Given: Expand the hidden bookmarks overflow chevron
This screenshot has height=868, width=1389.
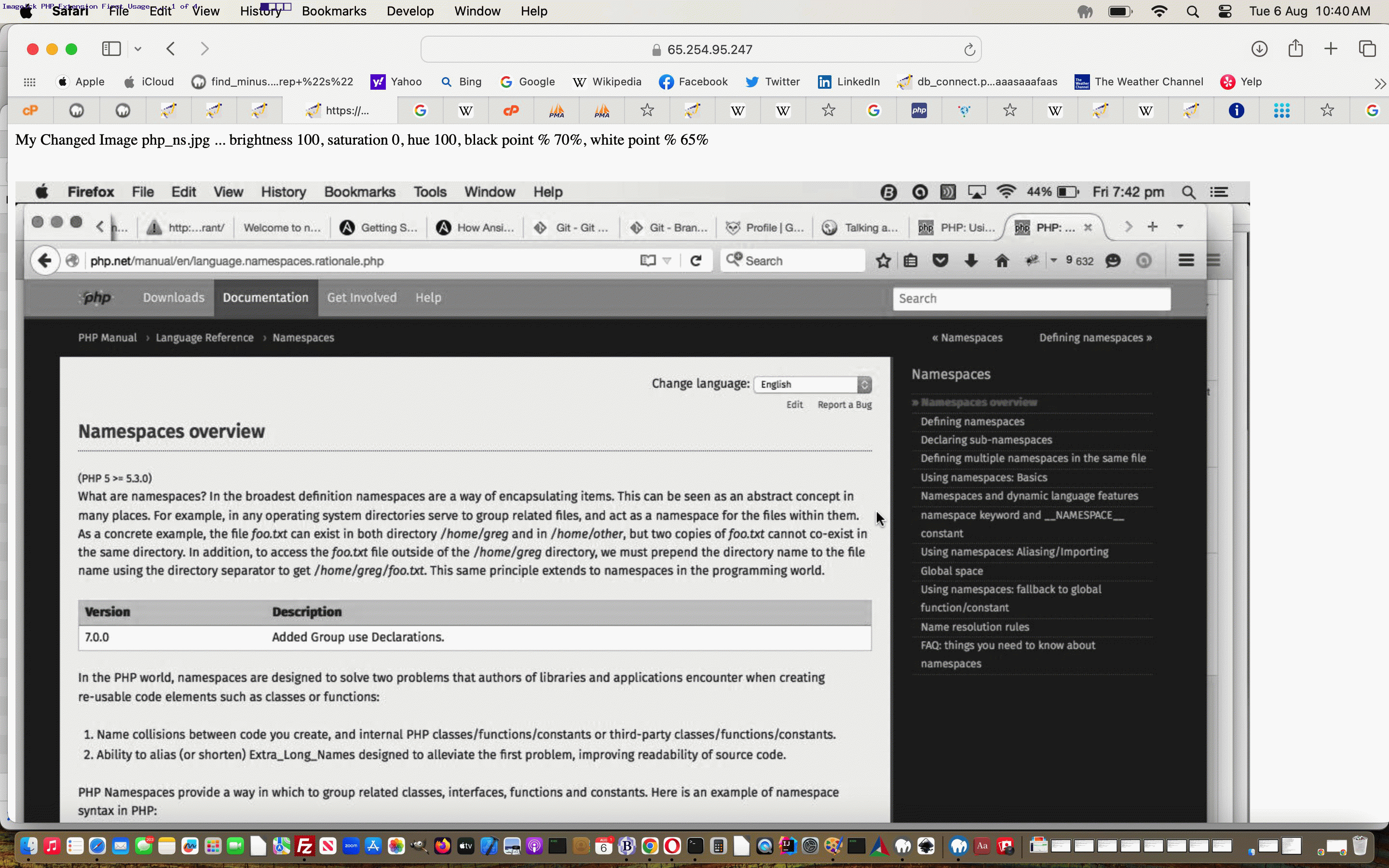Looking at the screenshot, I should coord(1380,84).
